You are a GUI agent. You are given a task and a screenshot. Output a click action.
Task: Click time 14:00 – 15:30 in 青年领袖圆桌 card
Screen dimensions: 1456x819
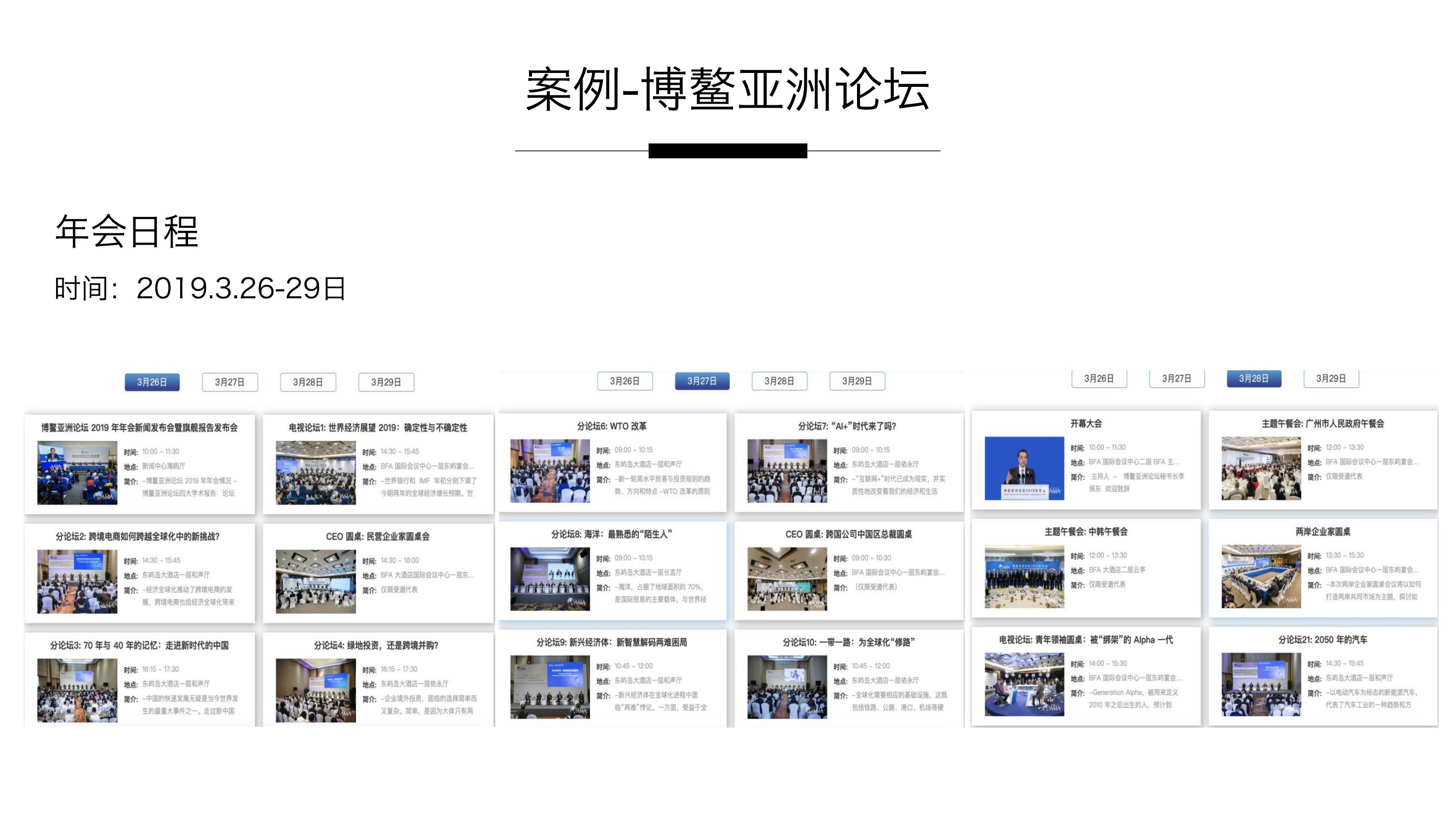point(1108,663)
